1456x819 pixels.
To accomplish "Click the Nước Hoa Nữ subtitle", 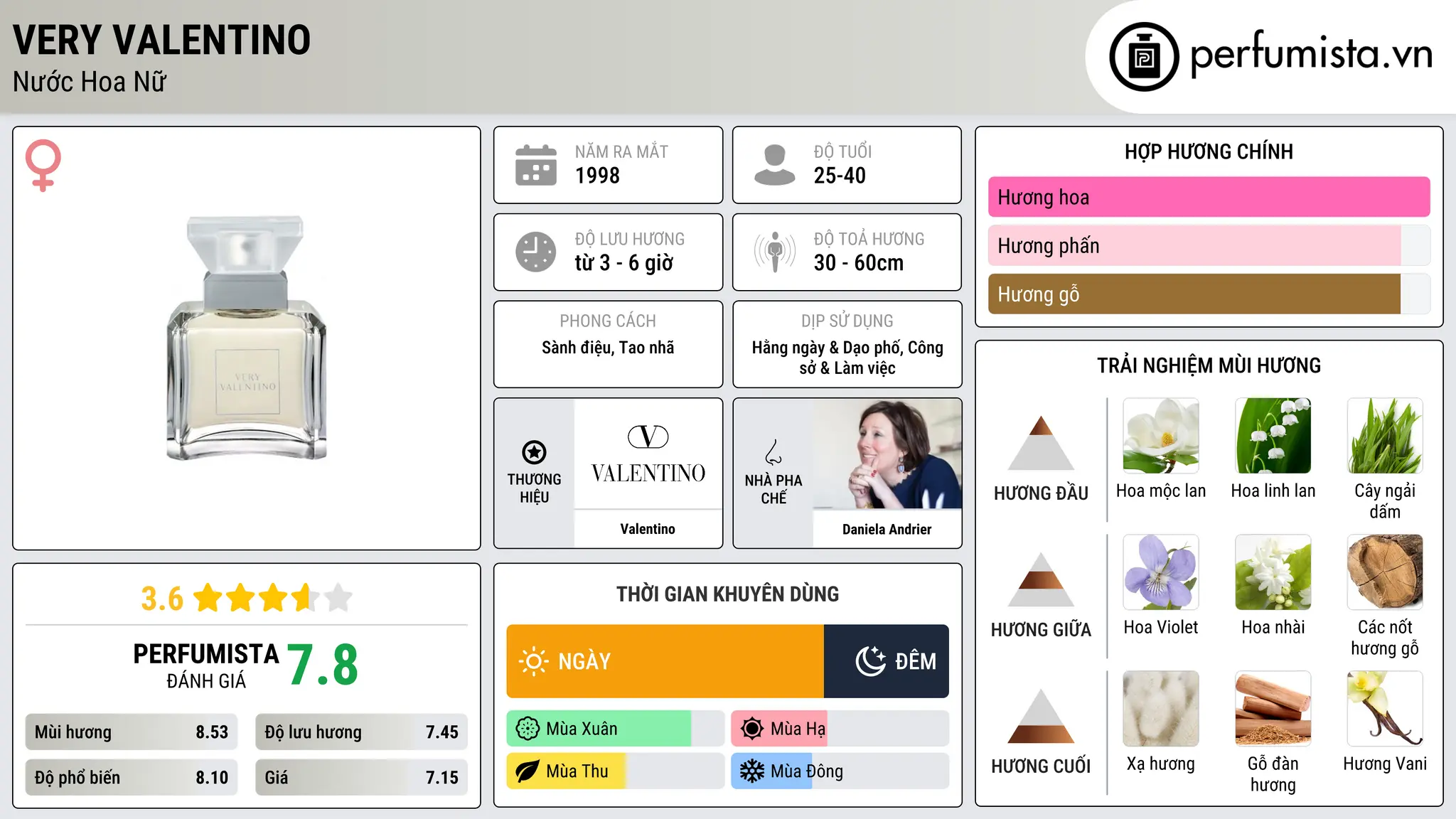I will pos(90,82).
